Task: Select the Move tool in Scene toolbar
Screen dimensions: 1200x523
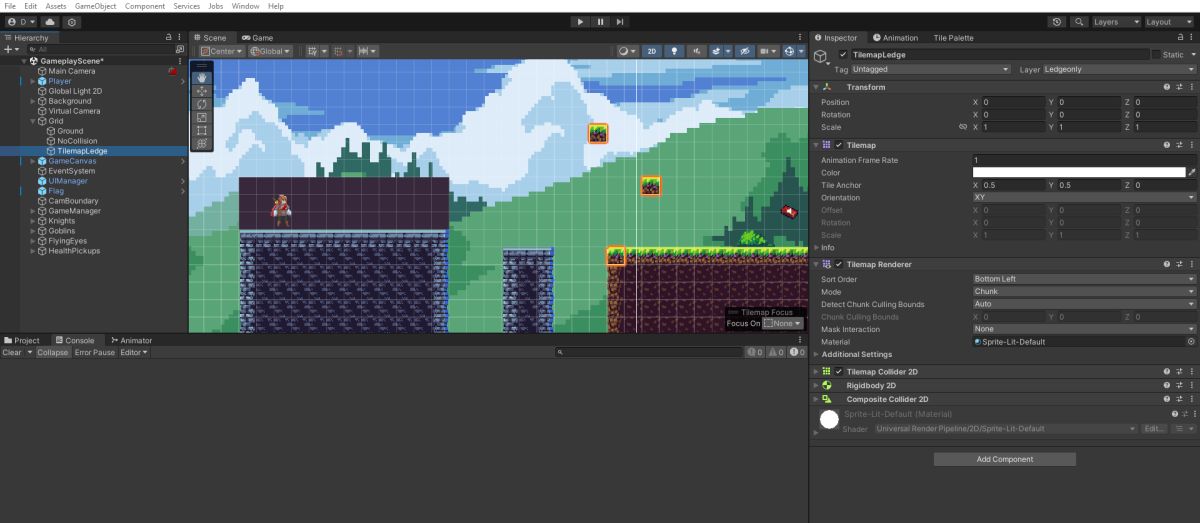Action: click(202, 91)
